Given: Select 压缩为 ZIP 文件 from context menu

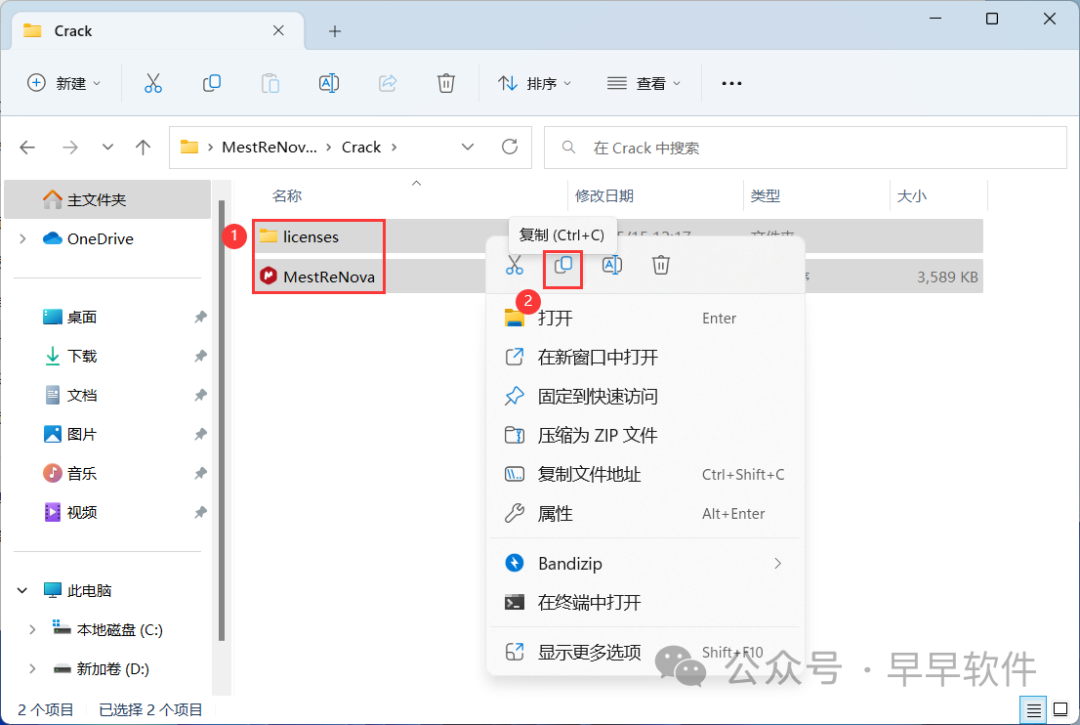Looking at the screenshot, I should 597,435.
